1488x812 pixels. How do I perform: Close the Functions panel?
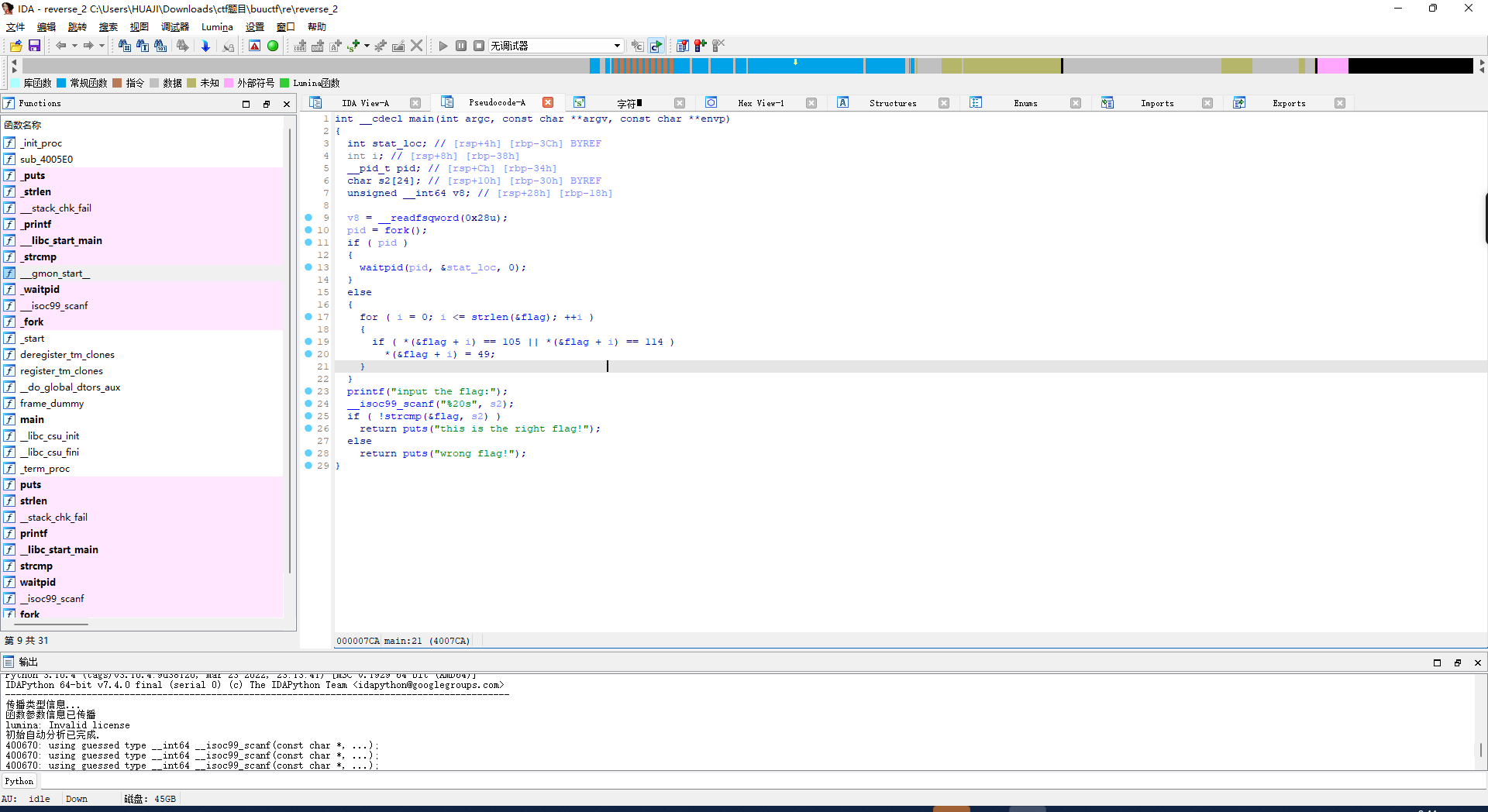pyautogui.click(x=287, y=104)
